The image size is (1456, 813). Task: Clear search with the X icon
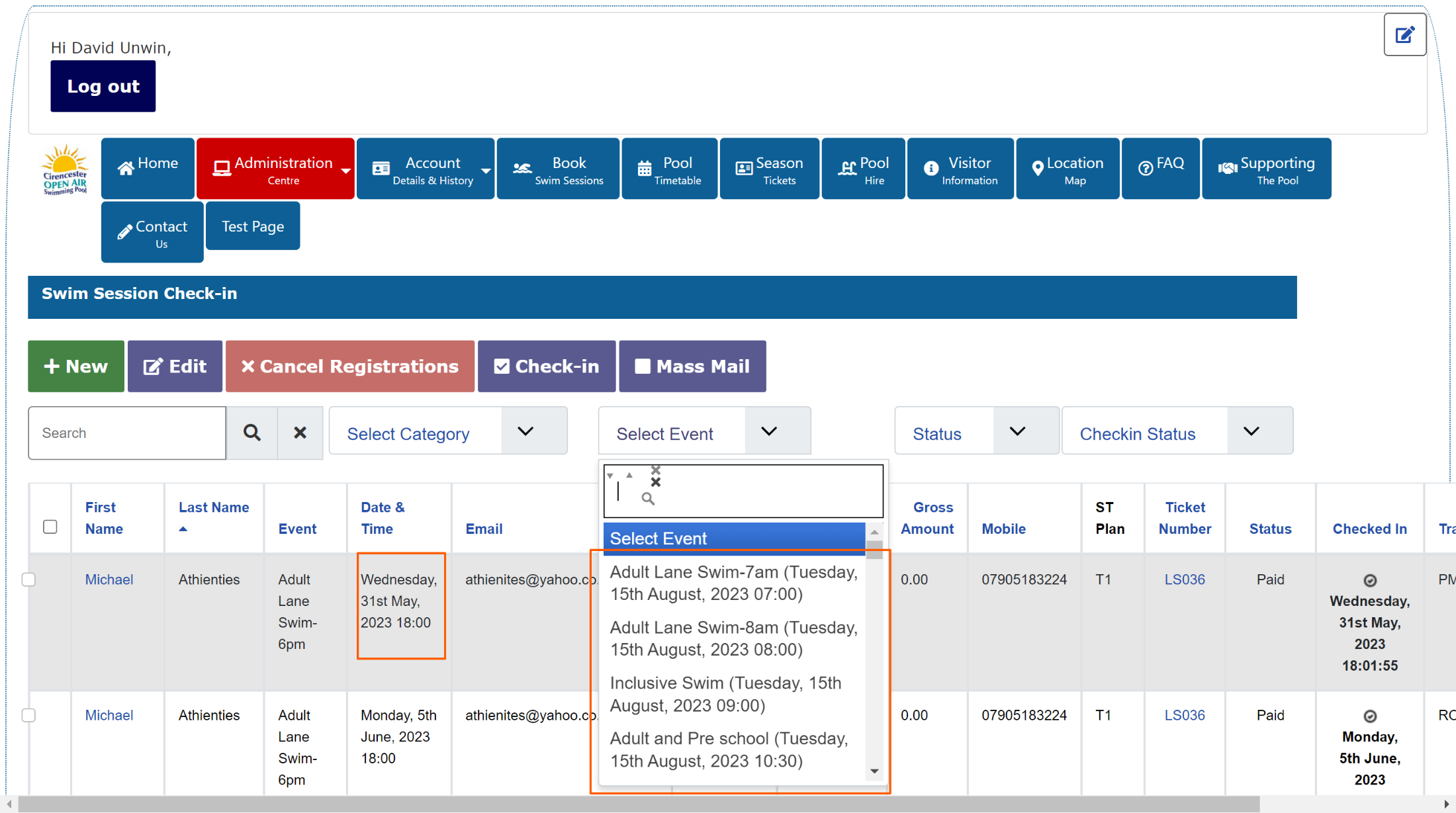tap(300, 433)
